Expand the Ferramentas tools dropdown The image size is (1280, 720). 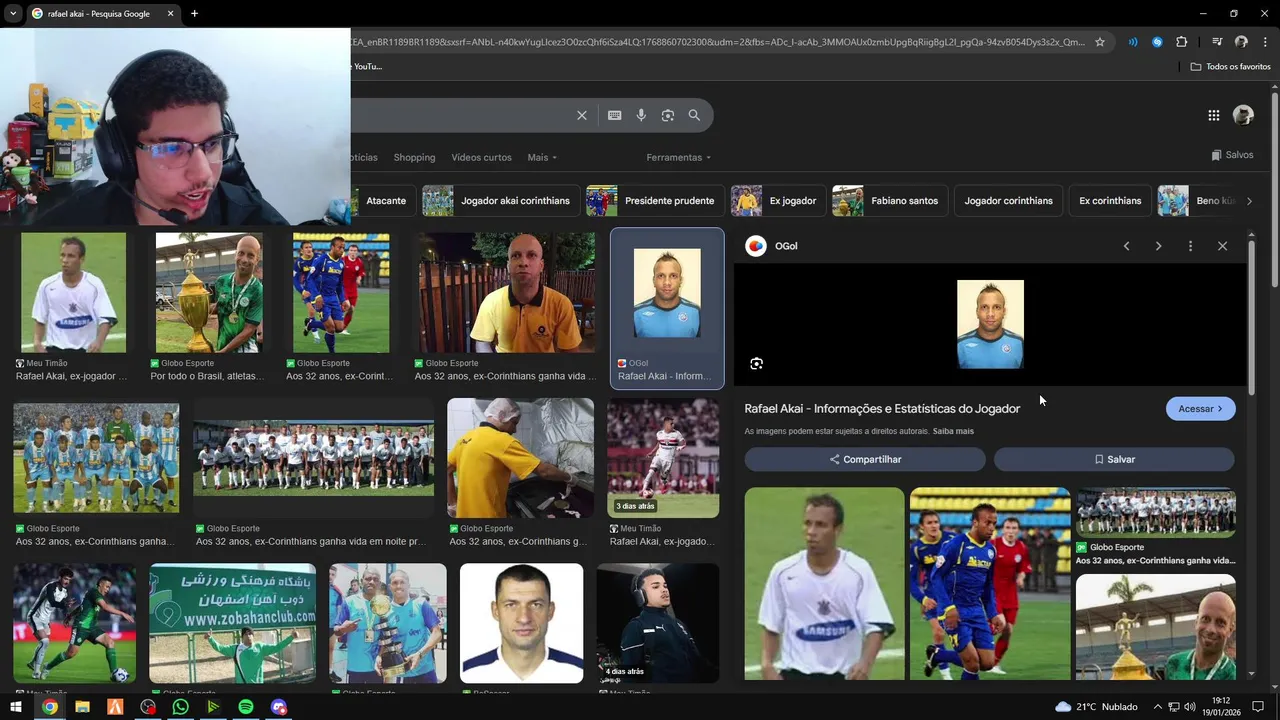678,157
